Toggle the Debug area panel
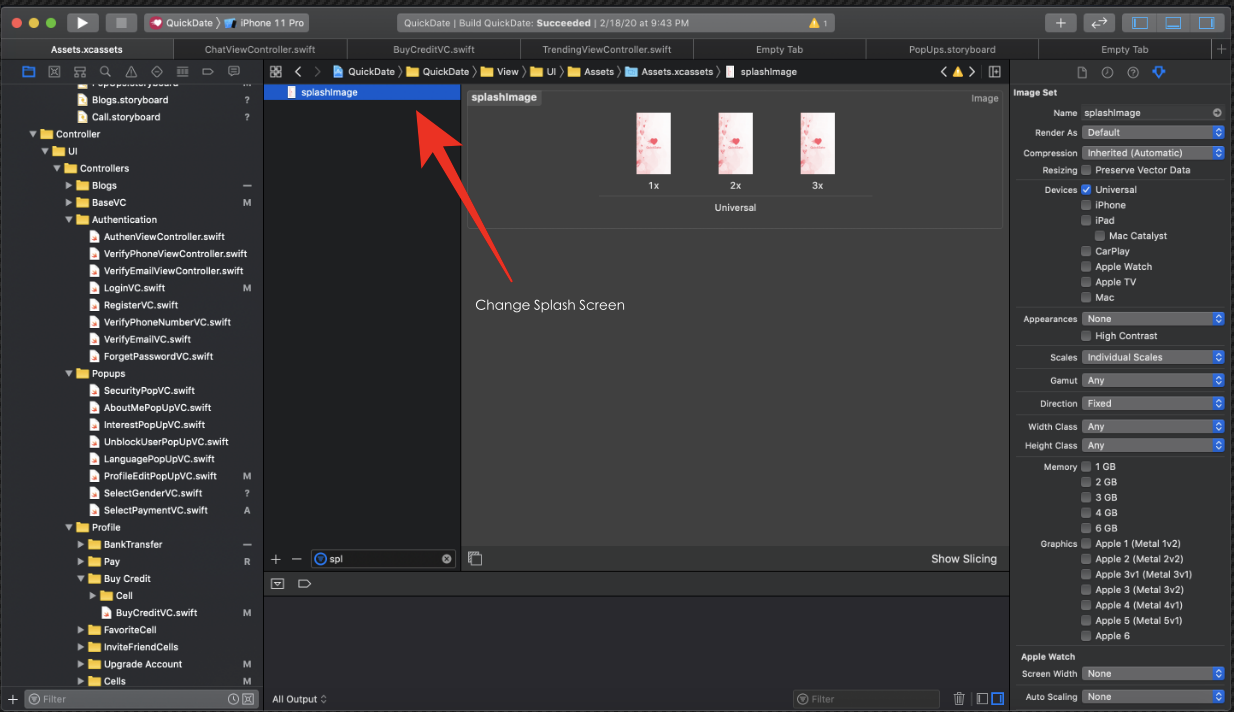 [1173, 22]
